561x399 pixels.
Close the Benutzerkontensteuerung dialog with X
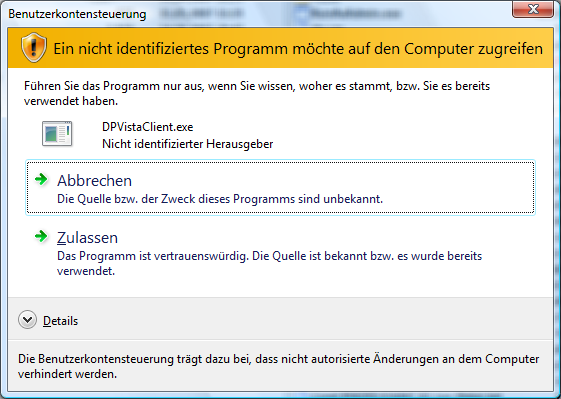[533, 9]
